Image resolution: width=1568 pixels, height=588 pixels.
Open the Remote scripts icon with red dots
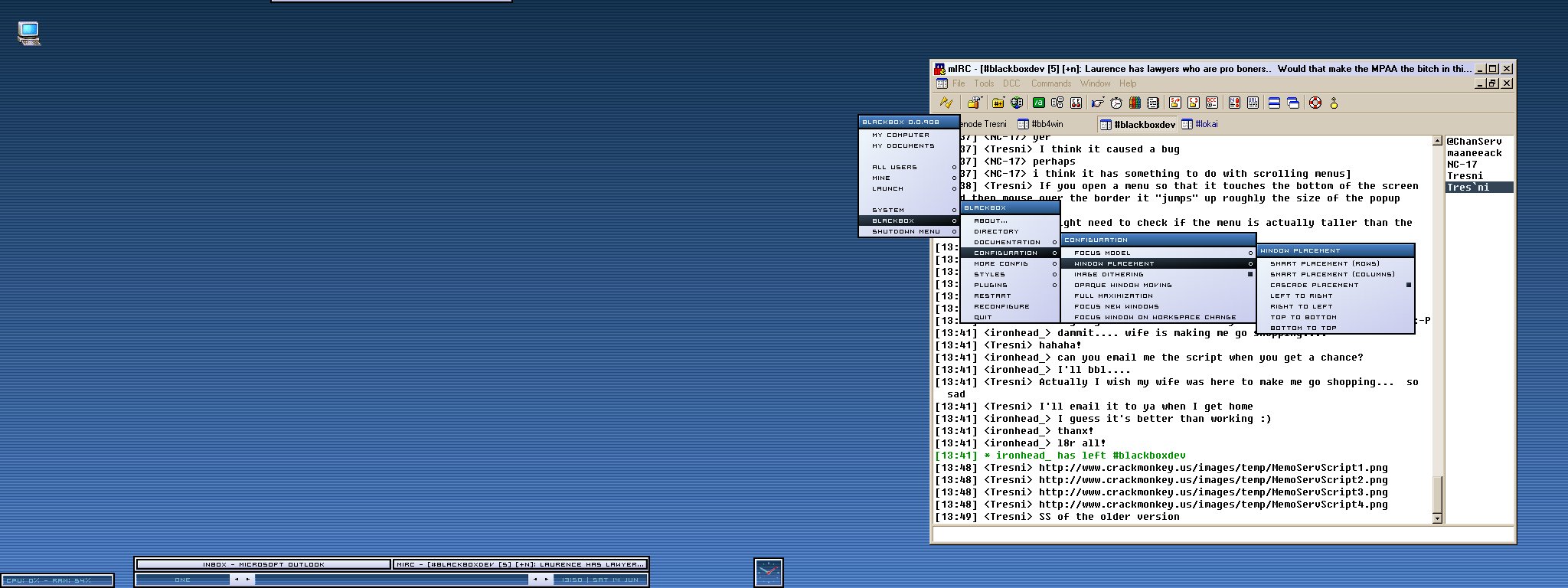click(1076, 103)
